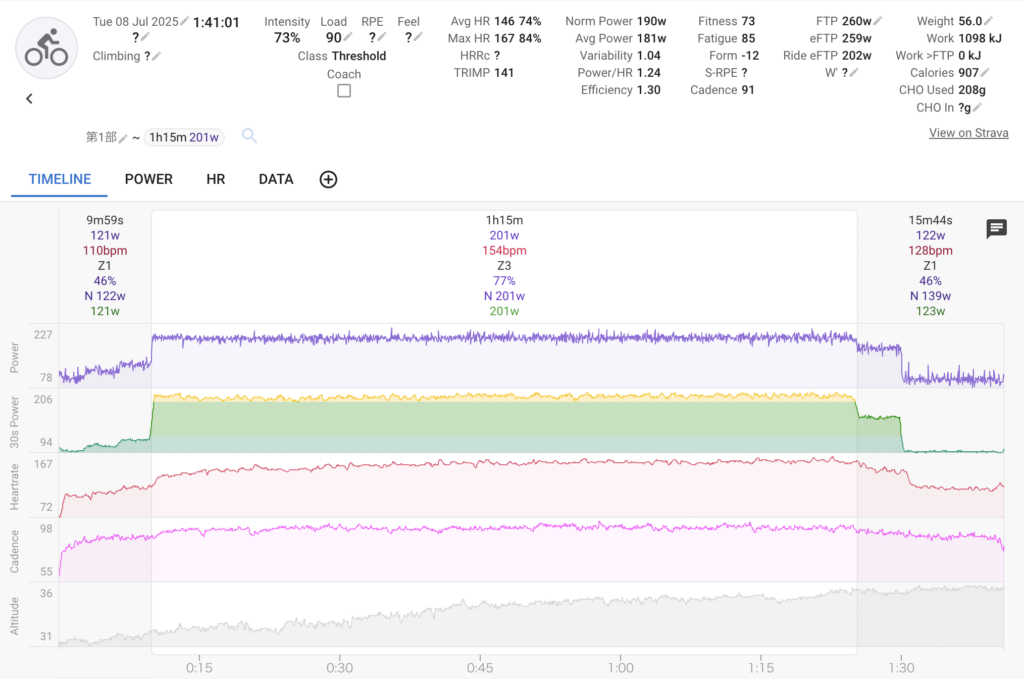This screenshot has height=679, width=1024.
Task: Edit CHO In using its pencil icon
Action: (x=977, y=107)
